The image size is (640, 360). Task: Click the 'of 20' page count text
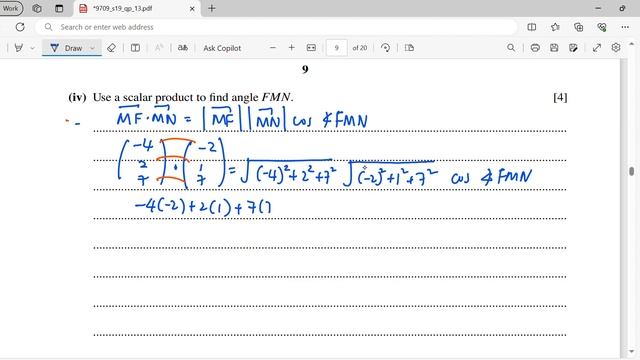[x=360, y=48]
